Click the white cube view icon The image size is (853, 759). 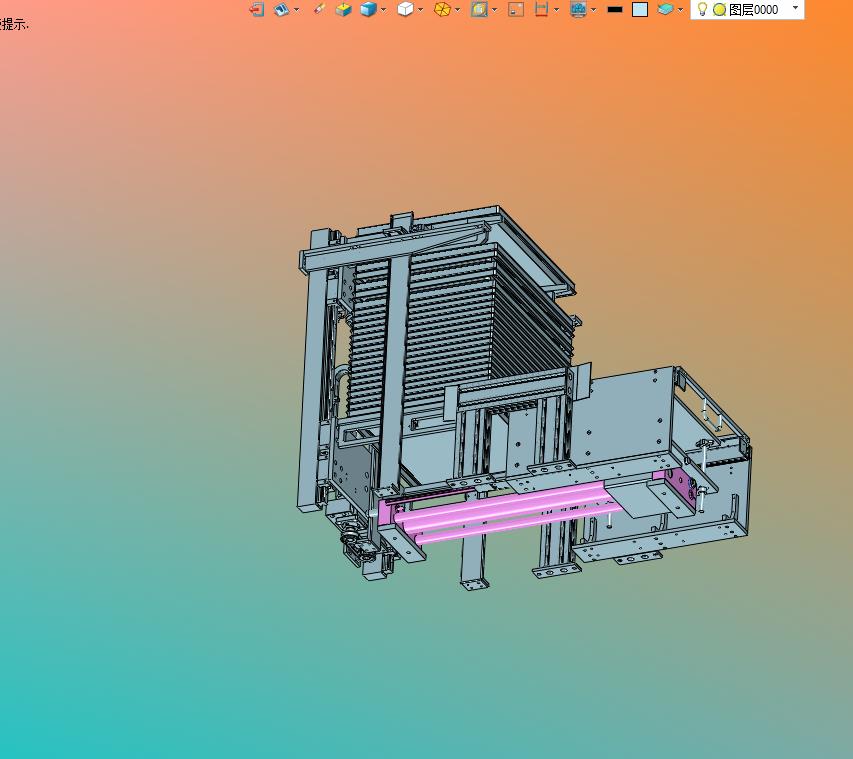pos(405,9)
